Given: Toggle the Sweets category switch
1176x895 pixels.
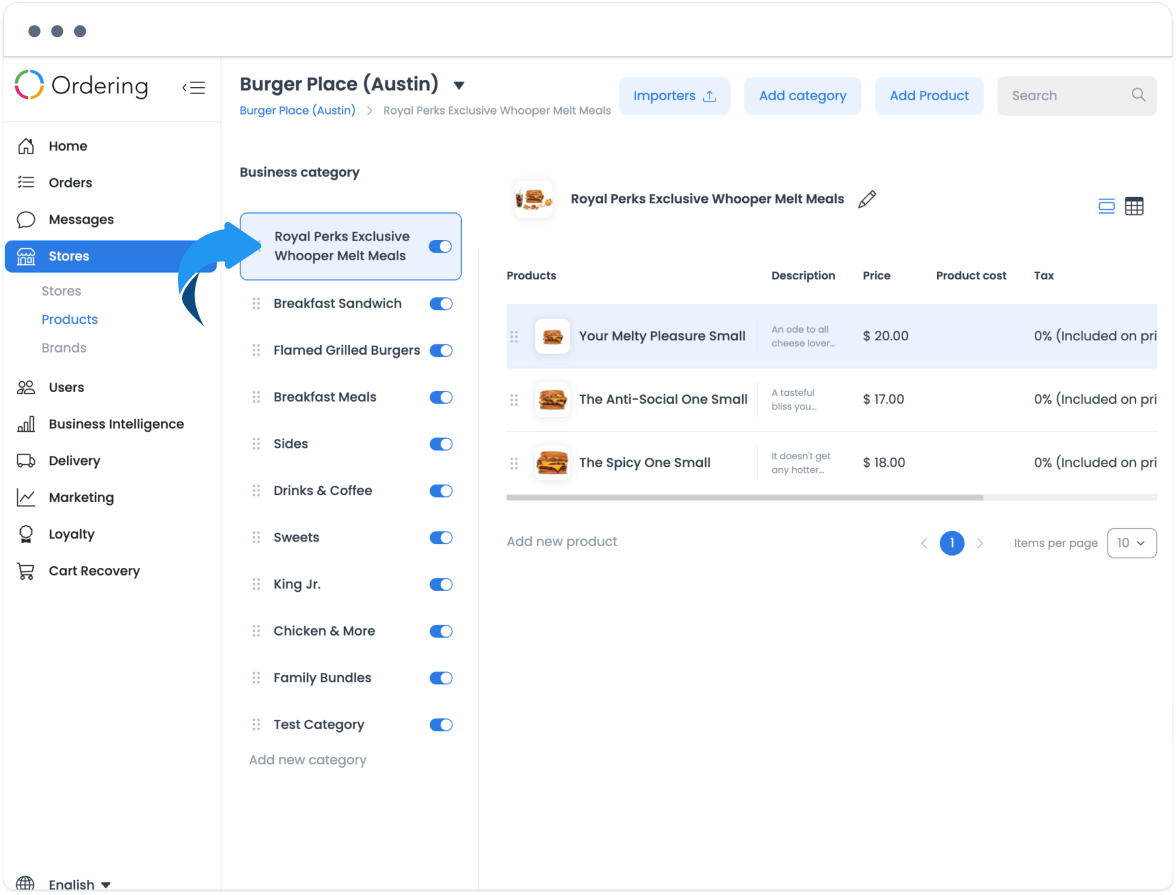Looking at the screenshot, I should tap(441, 538).
